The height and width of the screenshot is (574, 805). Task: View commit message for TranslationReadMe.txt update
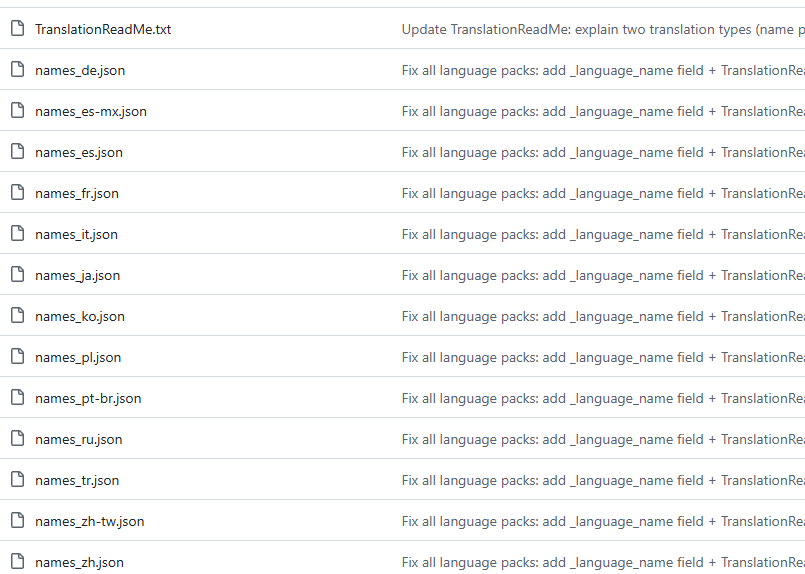[x=603, y=29]
